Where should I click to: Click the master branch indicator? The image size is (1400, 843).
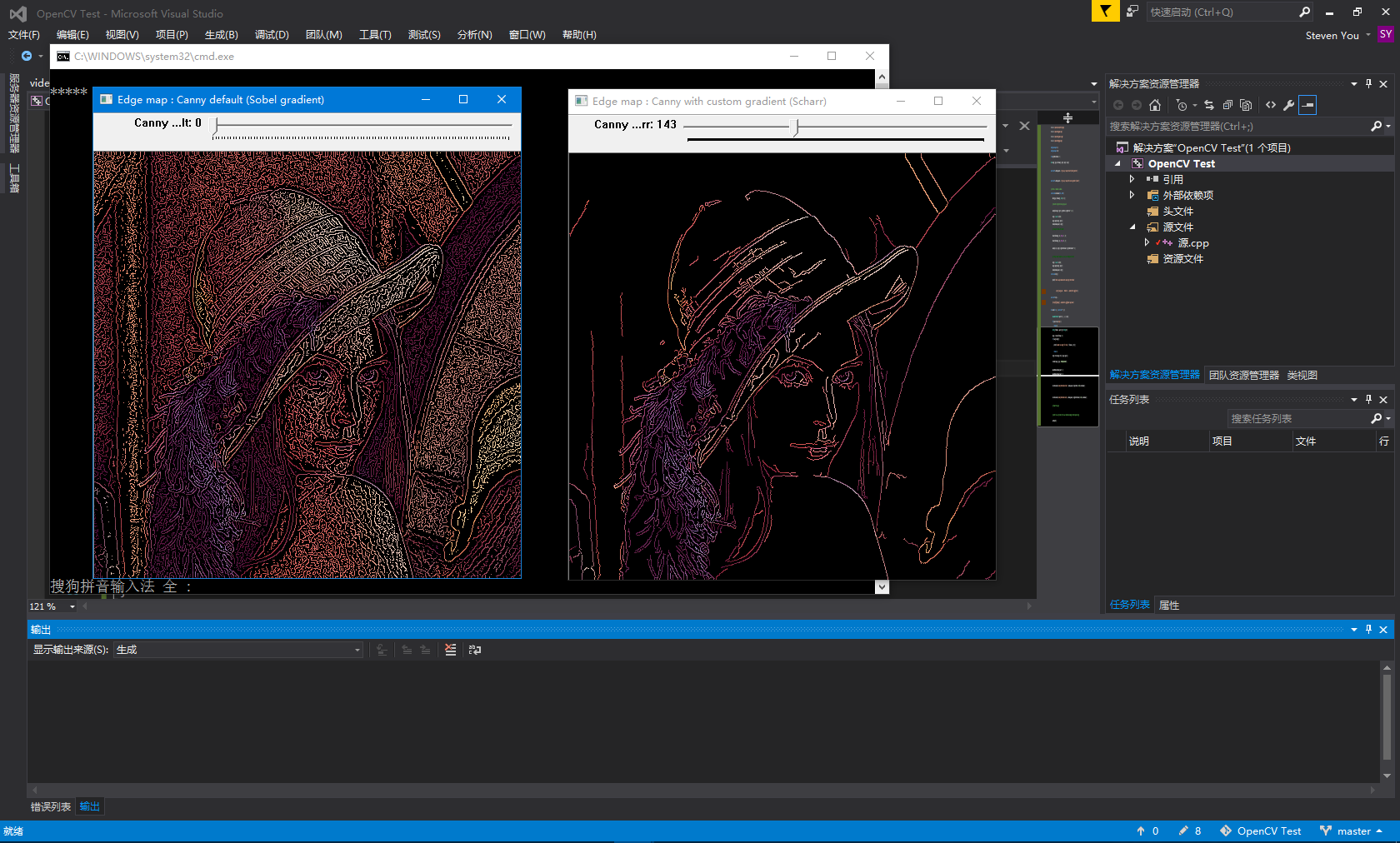tap(1352, 831)
